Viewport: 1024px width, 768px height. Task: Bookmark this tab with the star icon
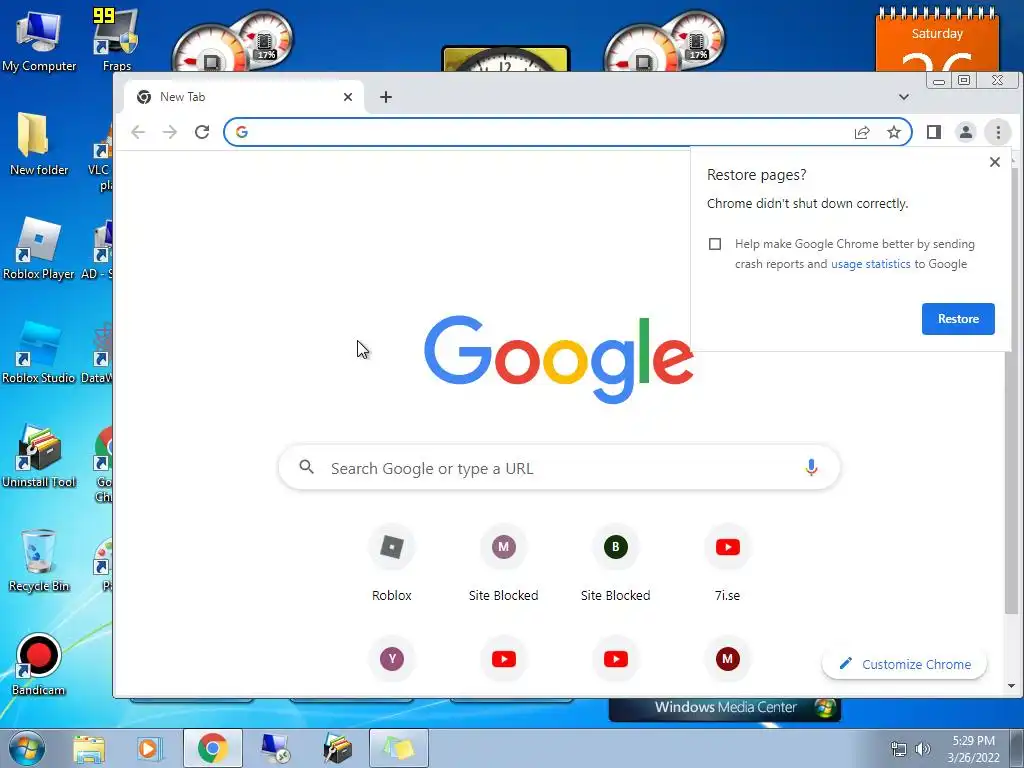click(894, 133)
